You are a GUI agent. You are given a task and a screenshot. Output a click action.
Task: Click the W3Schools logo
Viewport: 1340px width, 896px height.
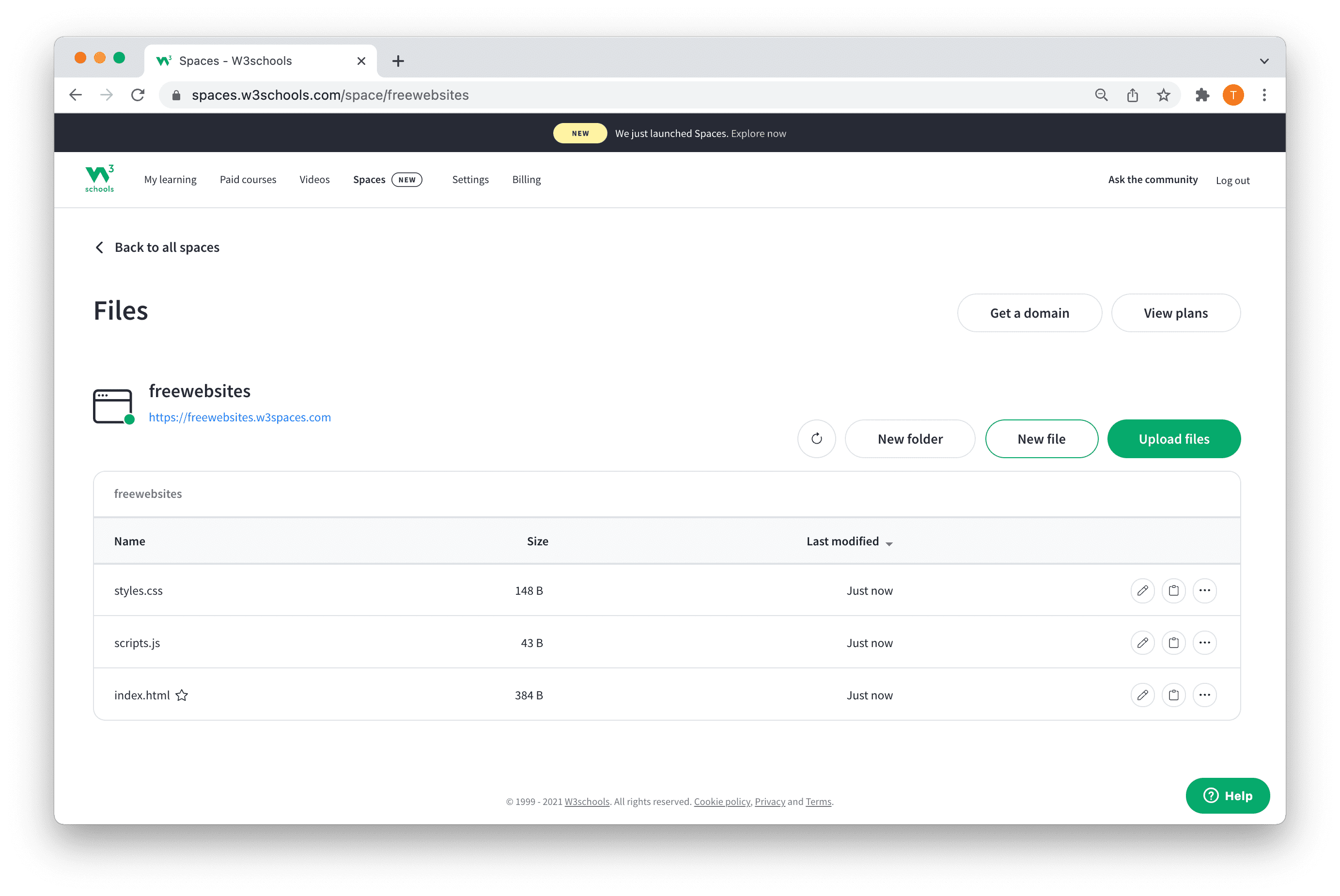coord(99,179)
